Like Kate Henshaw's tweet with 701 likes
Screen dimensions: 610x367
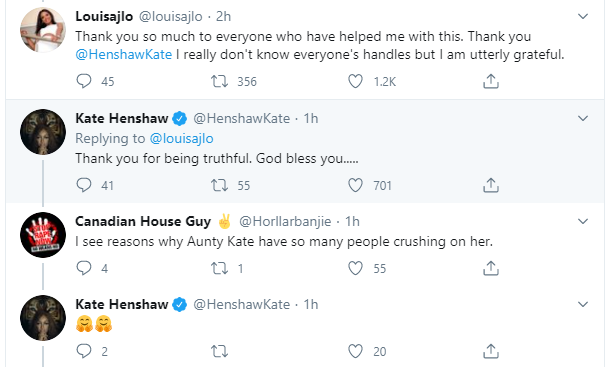pyautogui.click(x=355, y=185)
